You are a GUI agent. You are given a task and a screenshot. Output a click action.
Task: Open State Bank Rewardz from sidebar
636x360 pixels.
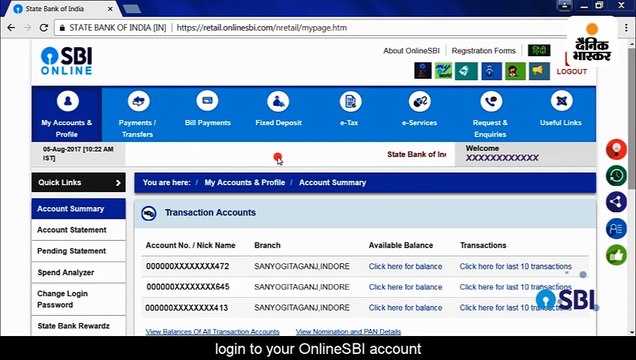[x=79, y=326]
